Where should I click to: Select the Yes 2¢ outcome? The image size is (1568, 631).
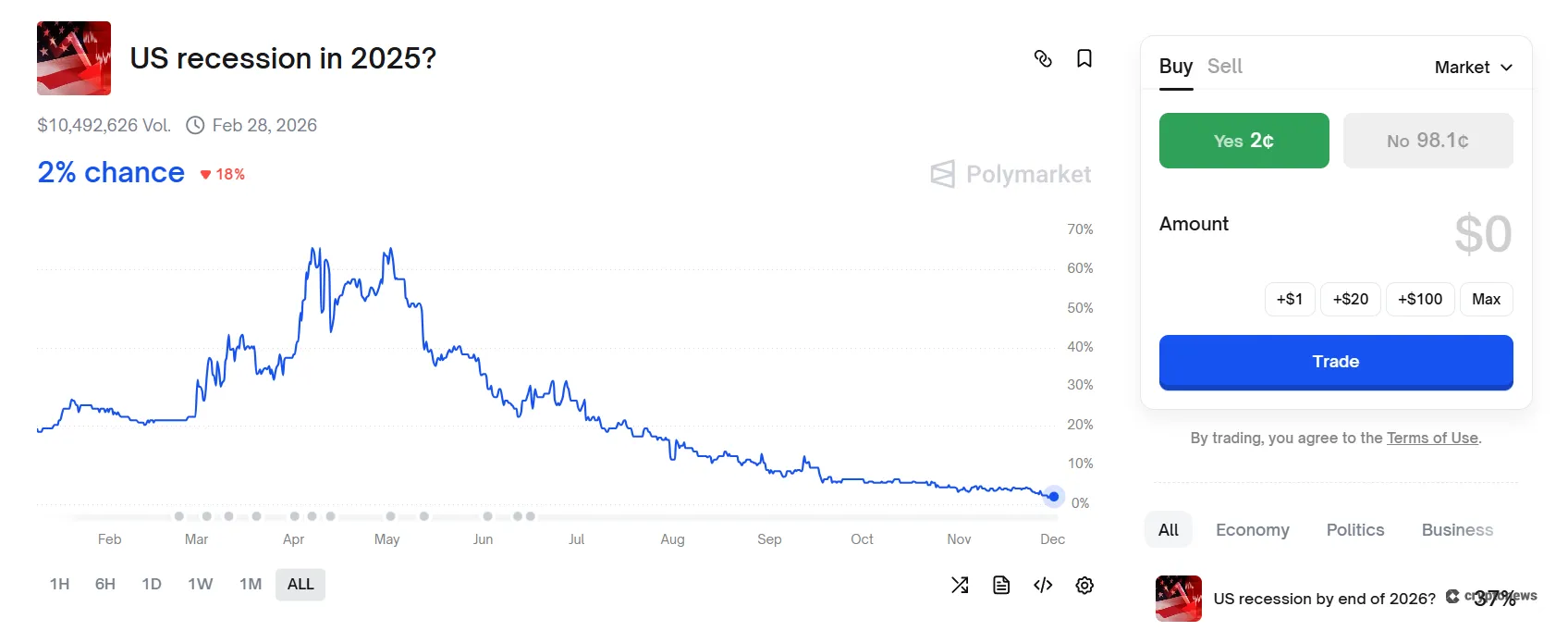[x=1243, y=141]
